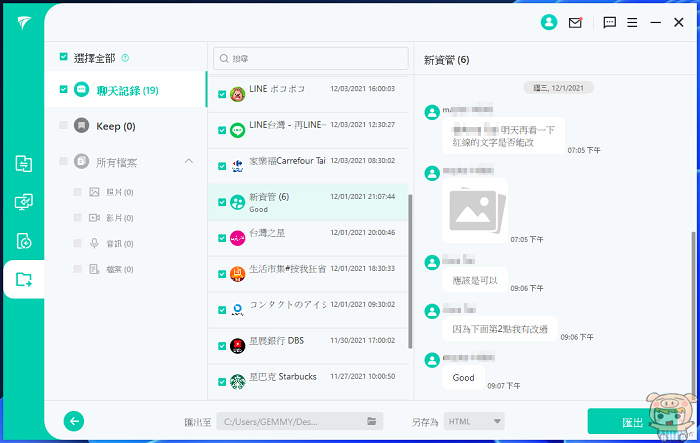The width and height of the screenshot is (700, 443).
Task: Uncheck the 星巴克 Starbucks chat checkbox
Action: point(222,382)
